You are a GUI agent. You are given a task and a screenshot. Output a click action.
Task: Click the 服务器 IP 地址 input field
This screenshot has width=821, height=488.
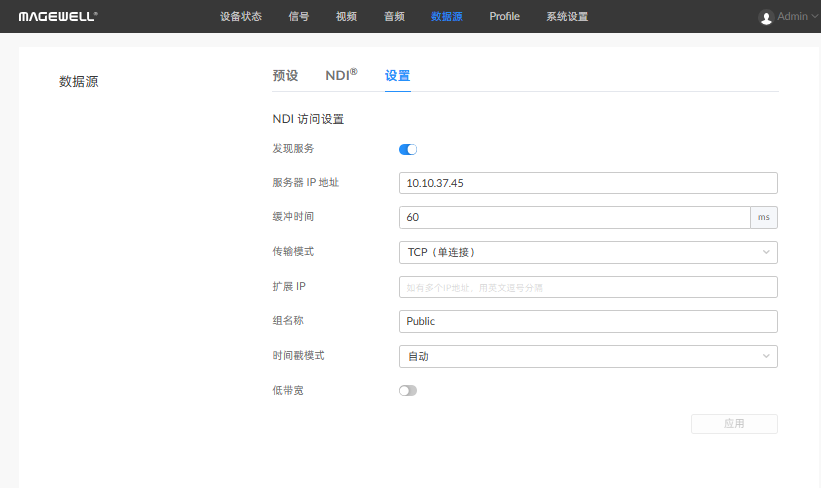point(587,183)
